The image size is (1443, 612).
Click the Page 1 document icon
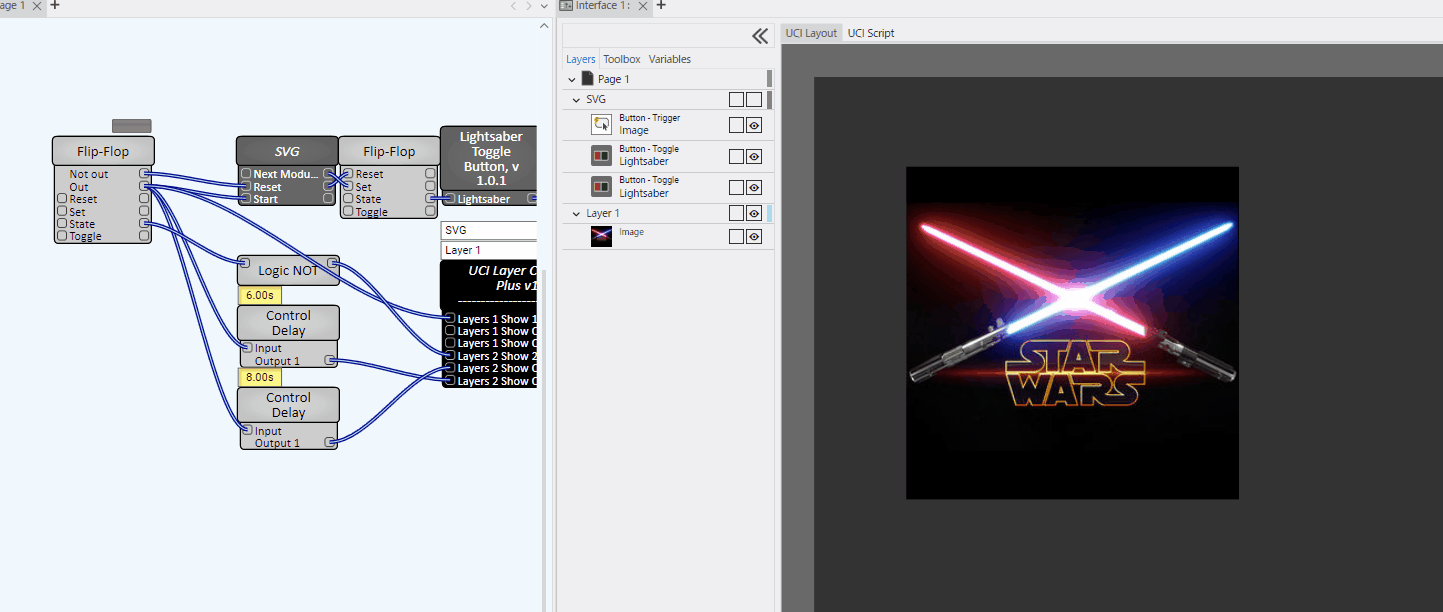[x=587, y=79]
